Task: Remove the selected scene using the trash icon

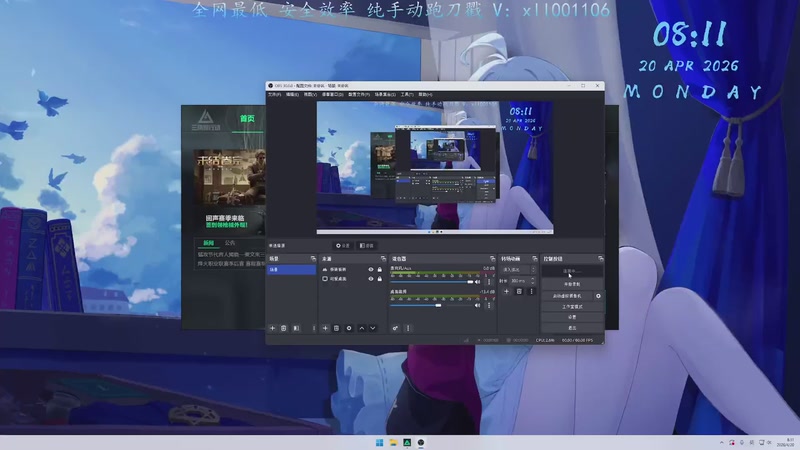Action: click(284, 328)
